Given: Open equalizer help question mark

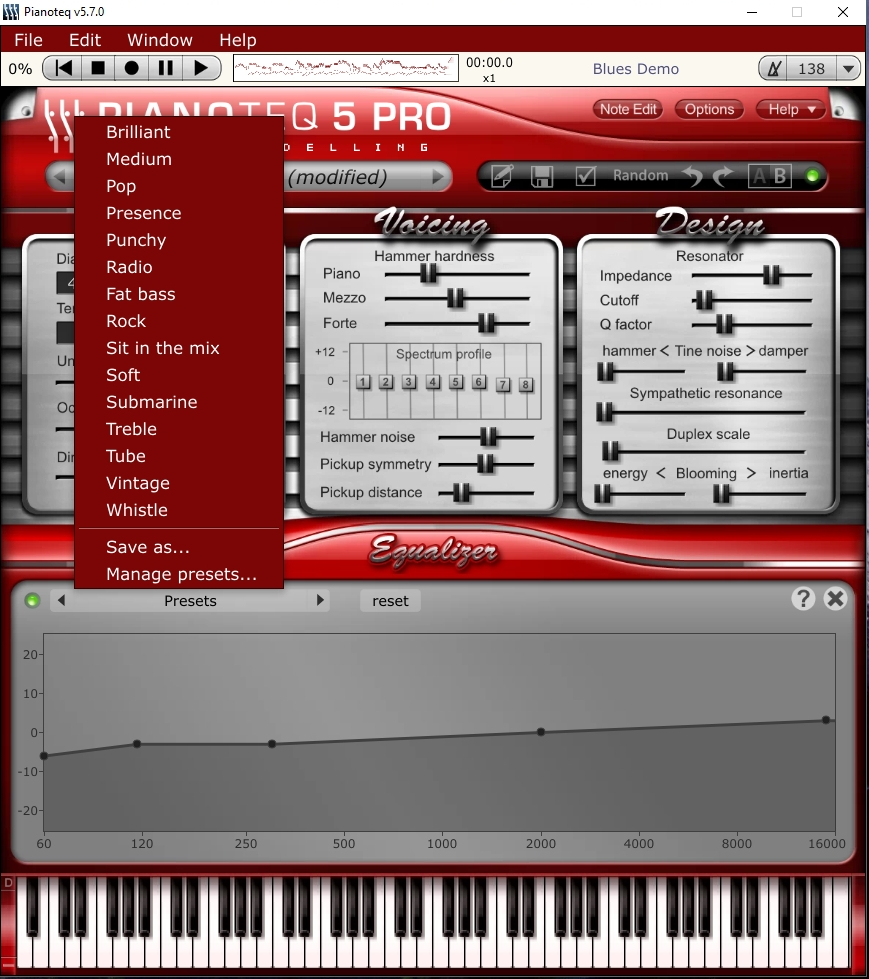Looking at the screenshot, I should point(803,599).
